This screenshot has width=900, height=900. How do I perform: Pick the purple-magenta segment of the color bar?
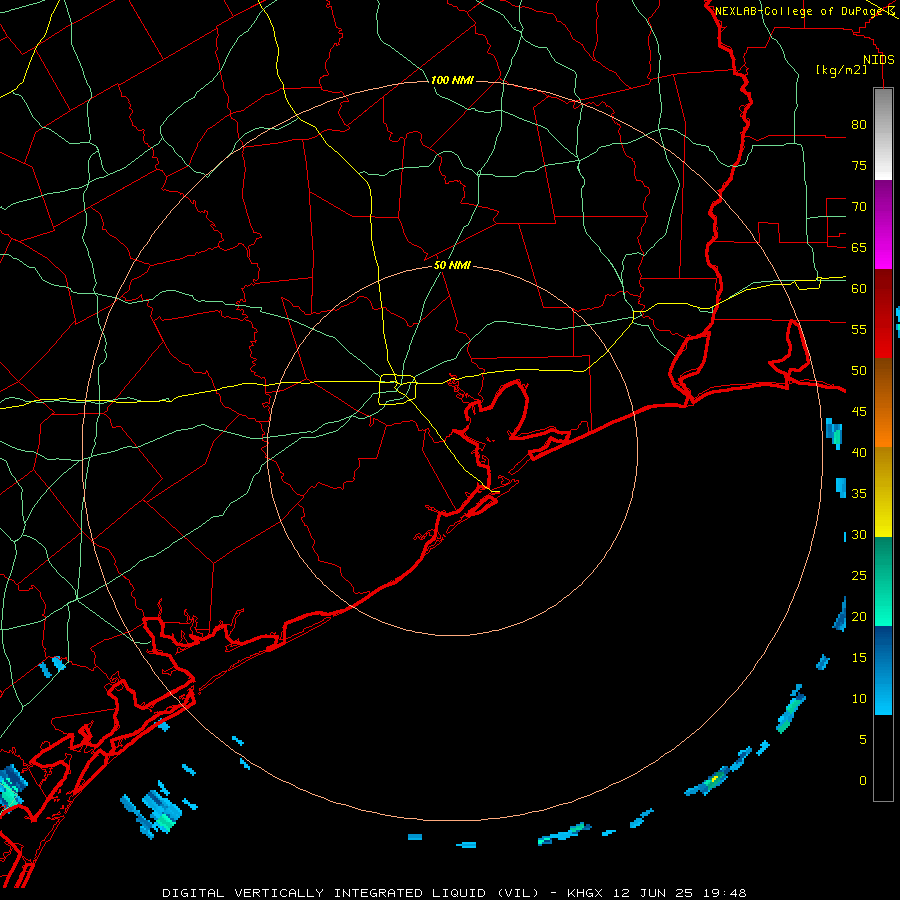(883, 224)
